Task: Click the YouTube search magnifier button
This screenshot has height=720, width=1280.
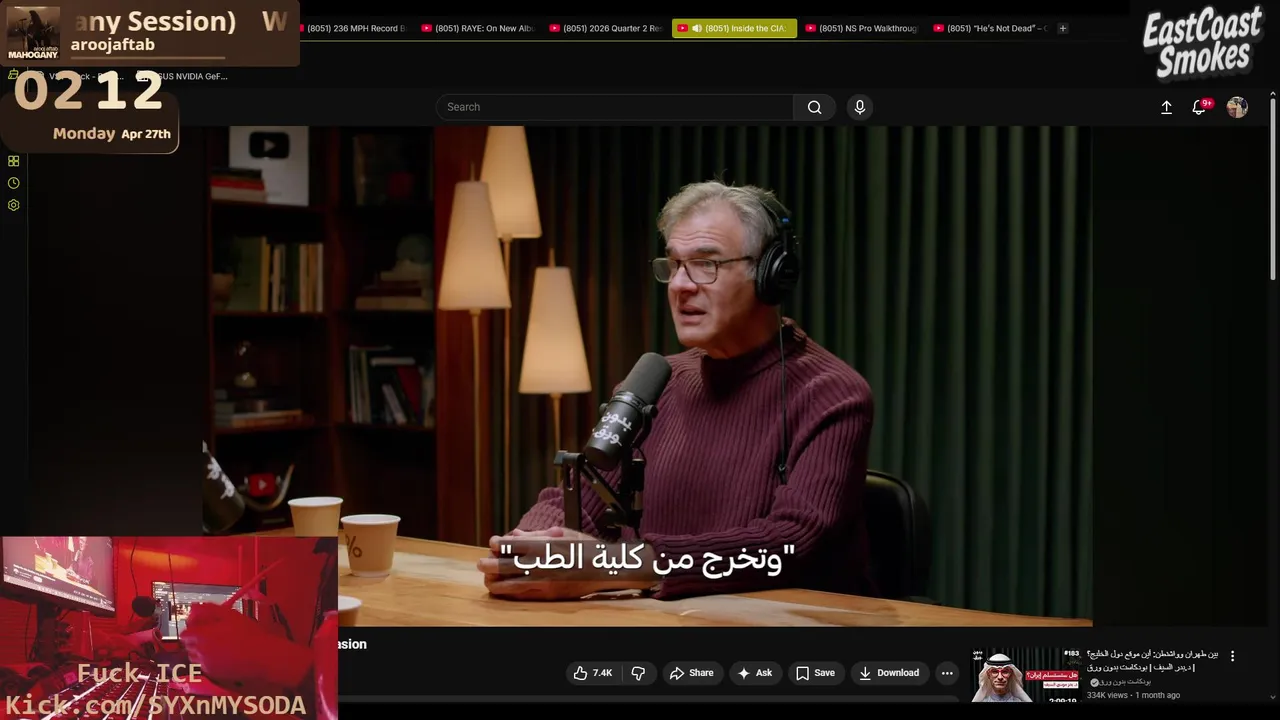Action: tap(815, 107)
